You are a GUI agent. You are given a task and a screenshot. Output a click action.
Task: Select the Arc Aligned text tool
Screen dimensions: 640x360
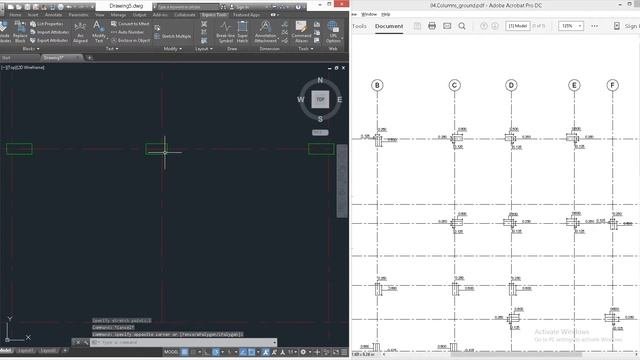tap(80, 32)
